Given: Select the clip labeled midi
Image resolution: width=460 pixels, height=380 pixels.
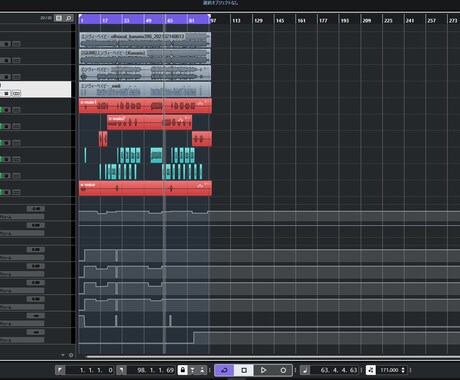Looking at the screenshot, I should (145, 90).
